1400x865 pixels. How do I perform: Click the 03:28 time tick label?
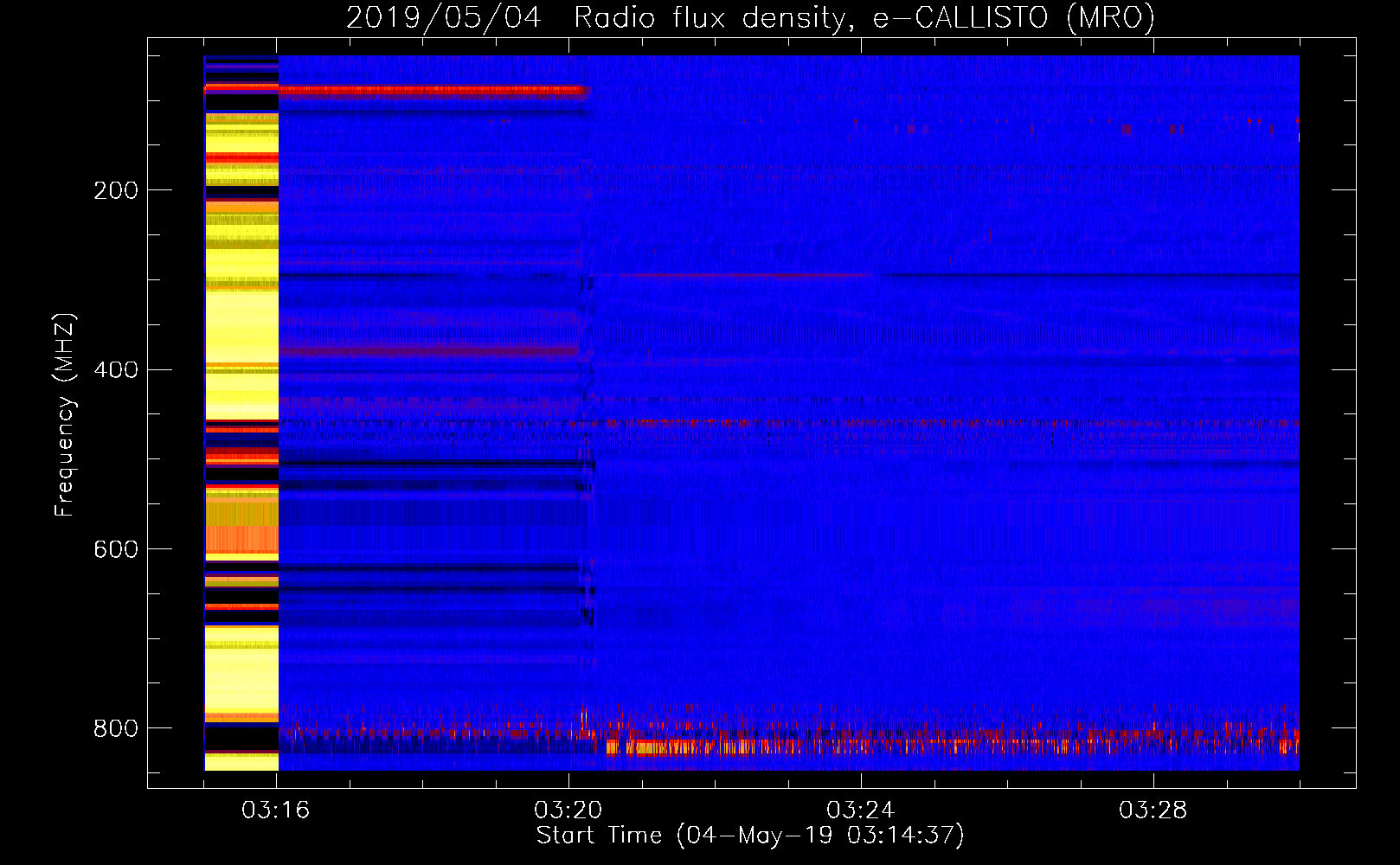(1153, 811)
